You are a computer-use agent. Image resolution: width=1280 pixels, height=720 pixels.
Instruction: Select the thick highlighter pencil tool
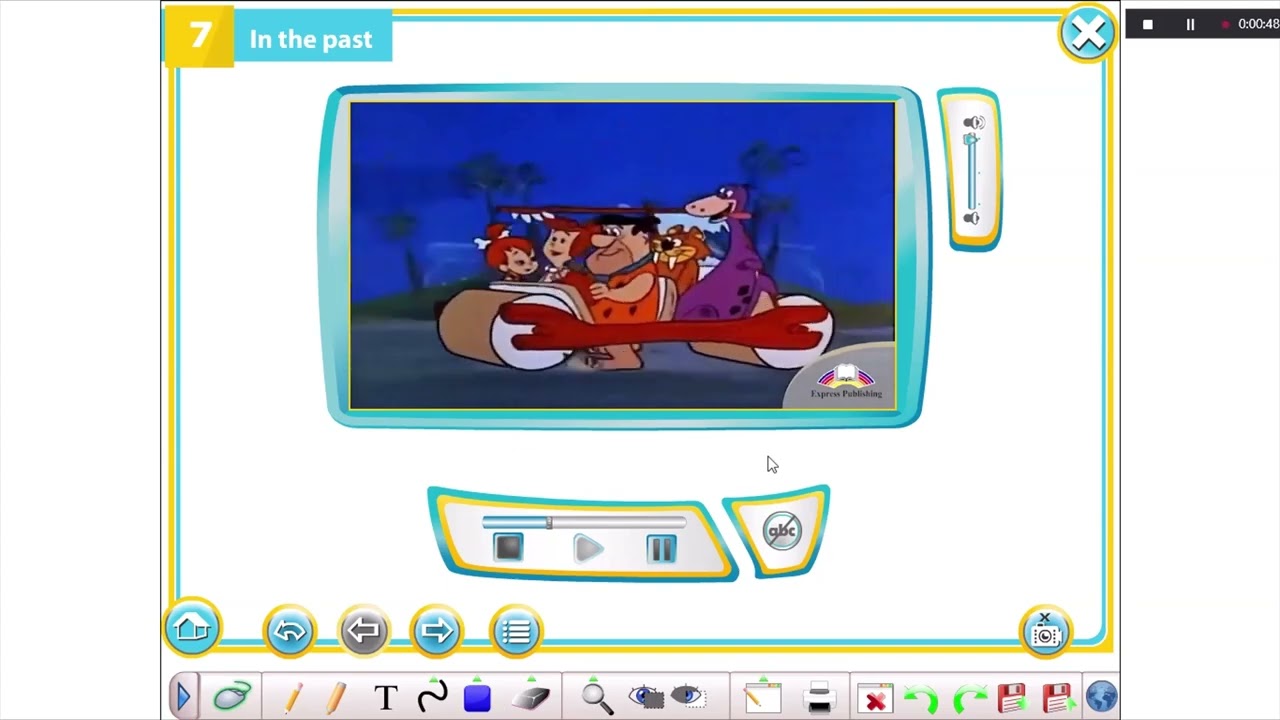pos(337,697)
